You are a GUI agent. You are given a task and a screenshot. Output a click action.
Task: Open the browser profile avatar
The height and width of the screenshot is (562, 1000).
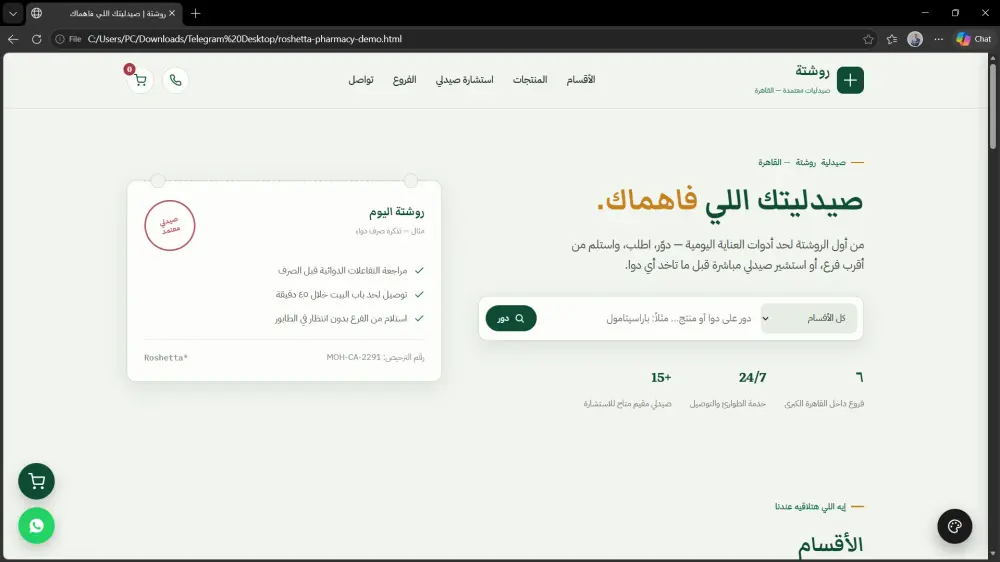(915, 39)
